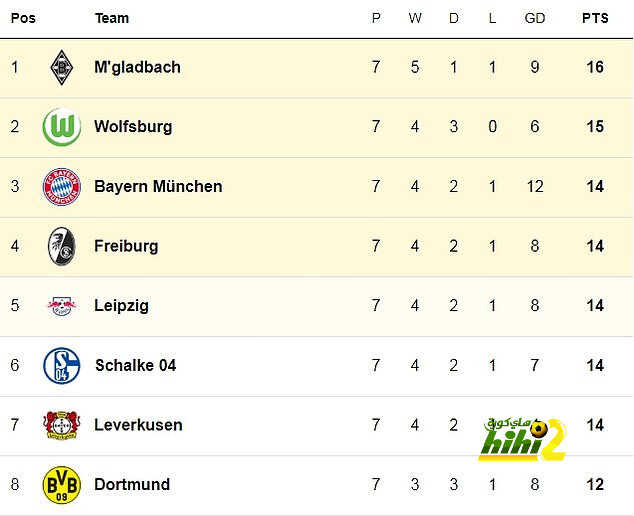
Task: Click Bayern München's goal difference 12
Action: coord(535,186)
